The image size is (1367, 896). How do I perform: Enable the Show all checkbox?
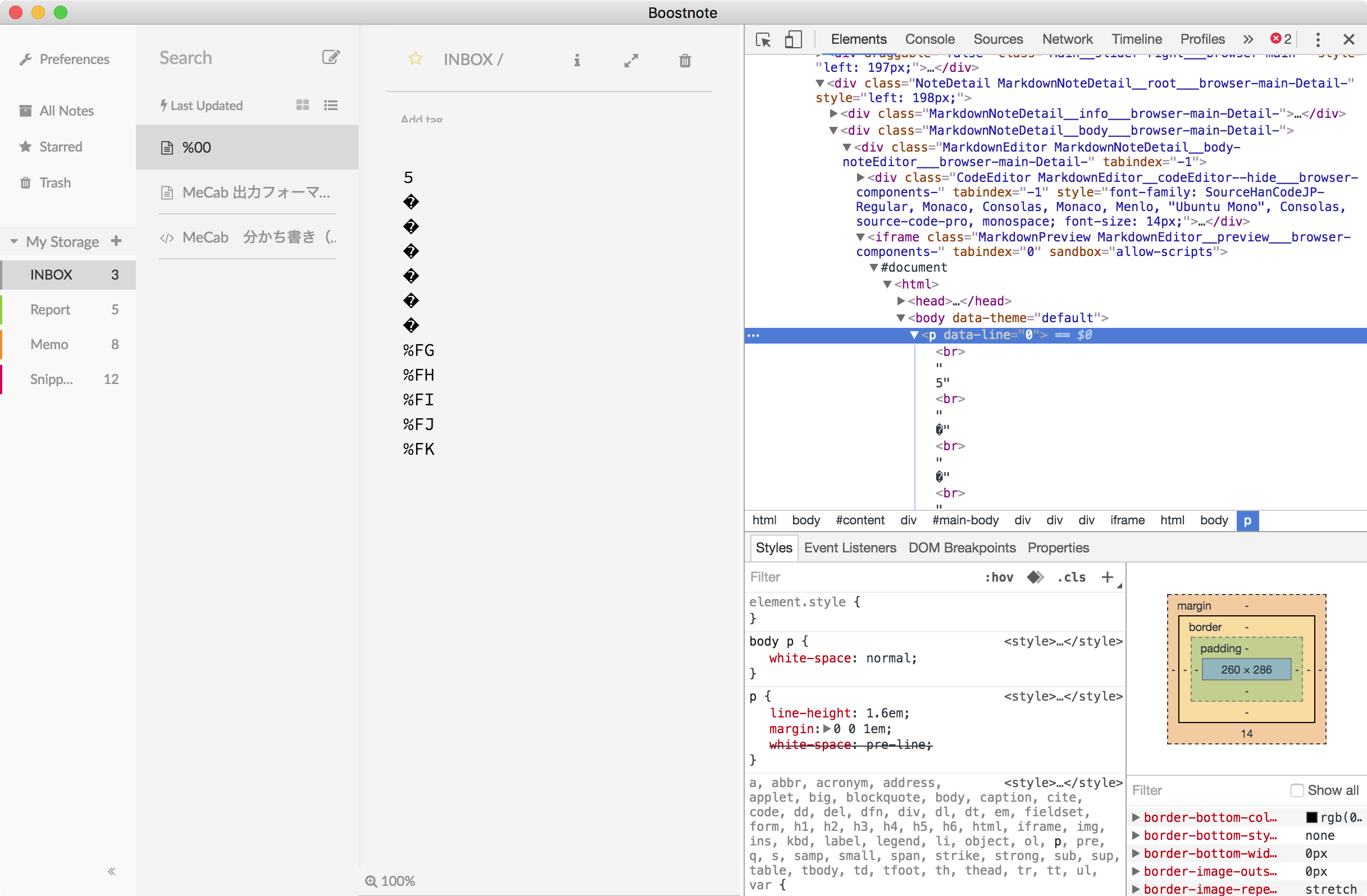pyautogui.click(x=1296, y=790)
